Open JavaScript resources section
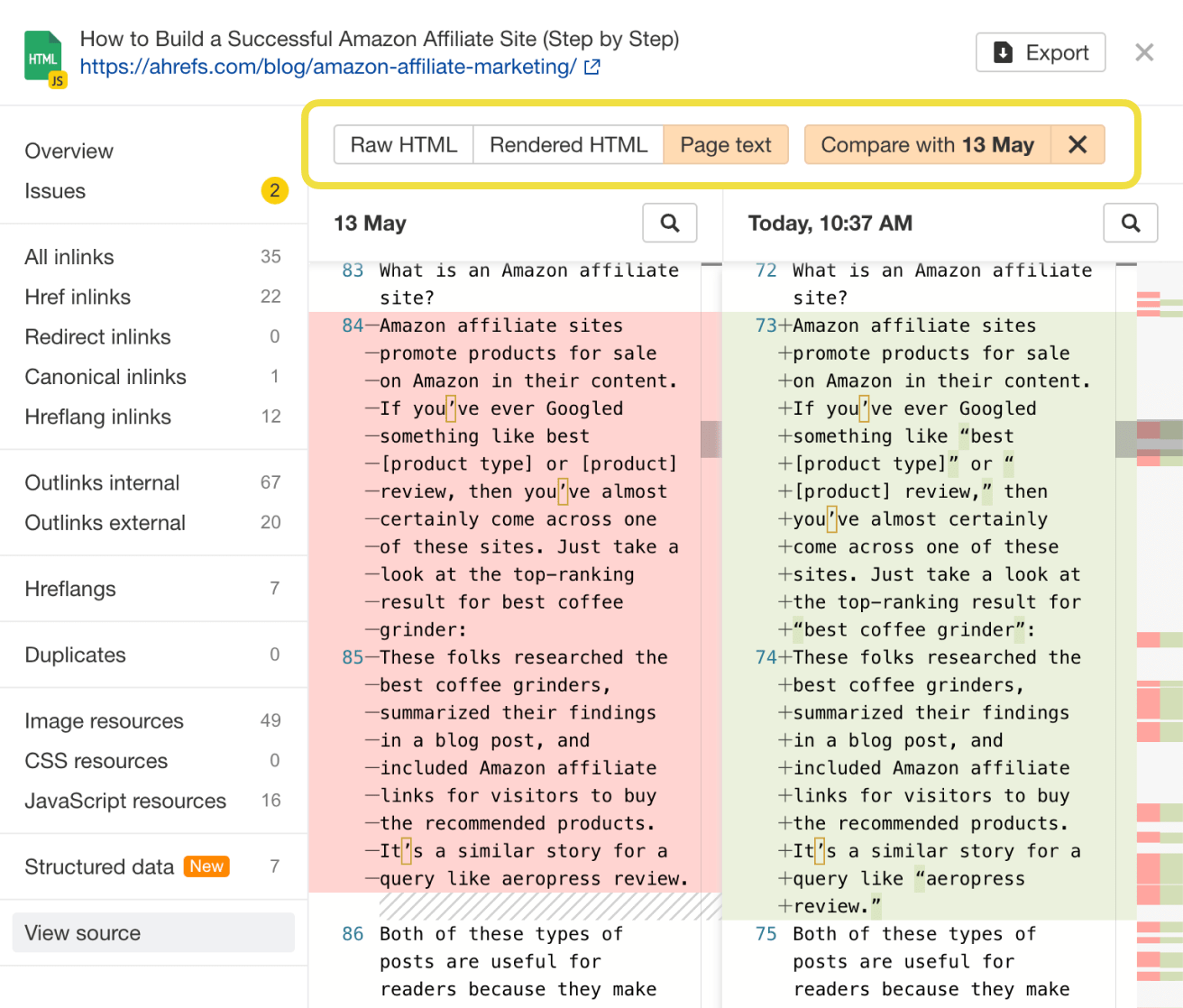 153,801
